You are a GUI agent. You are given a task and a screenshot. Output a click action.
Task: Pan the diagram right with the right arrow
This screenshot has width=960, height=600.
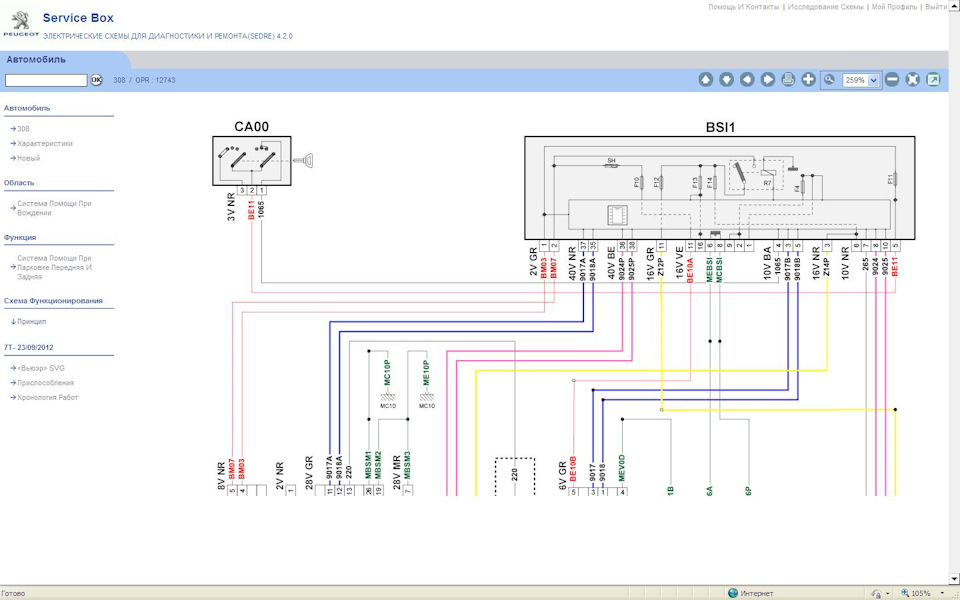(x=767, y=80)
